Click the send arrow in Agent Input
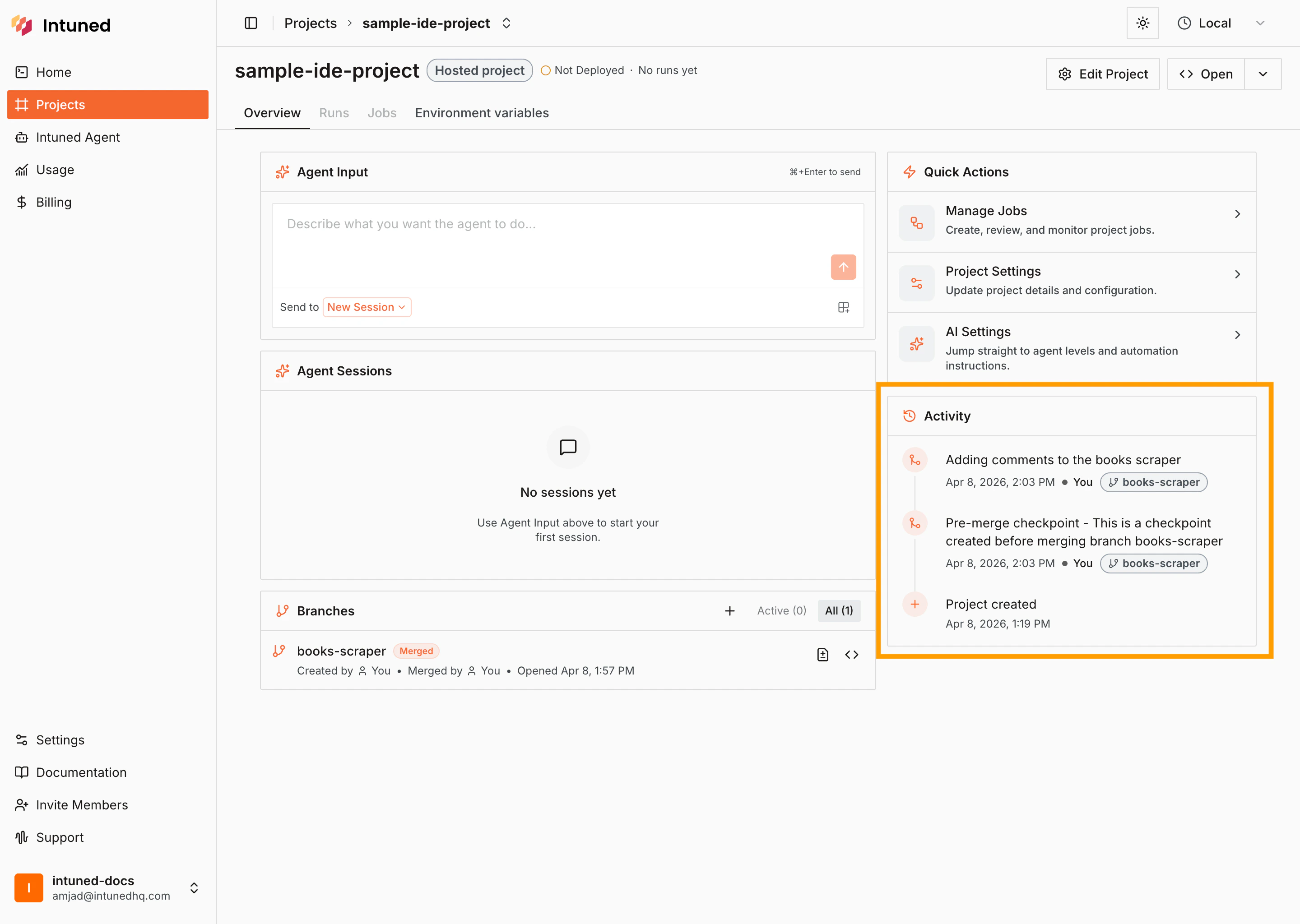This screenshot has height=924, width=1300. point(843,267)
